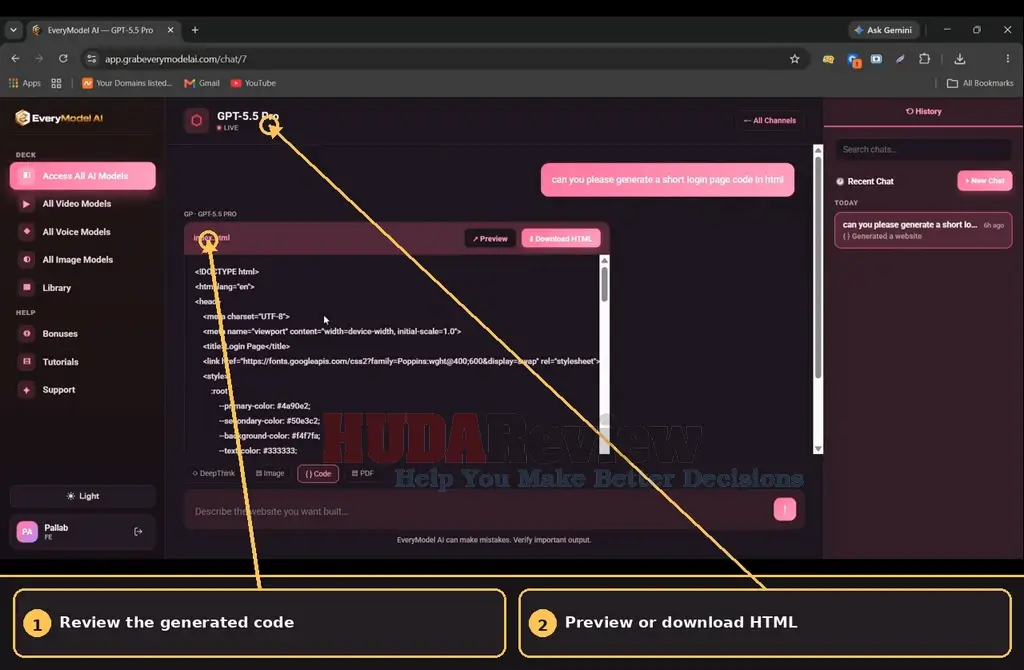Click the Search chats field

click(923, 150)
